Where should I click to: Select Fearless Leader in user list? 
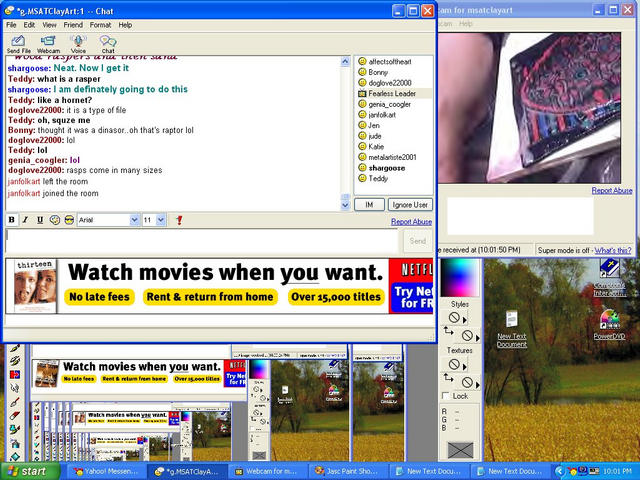coord(393,93)
